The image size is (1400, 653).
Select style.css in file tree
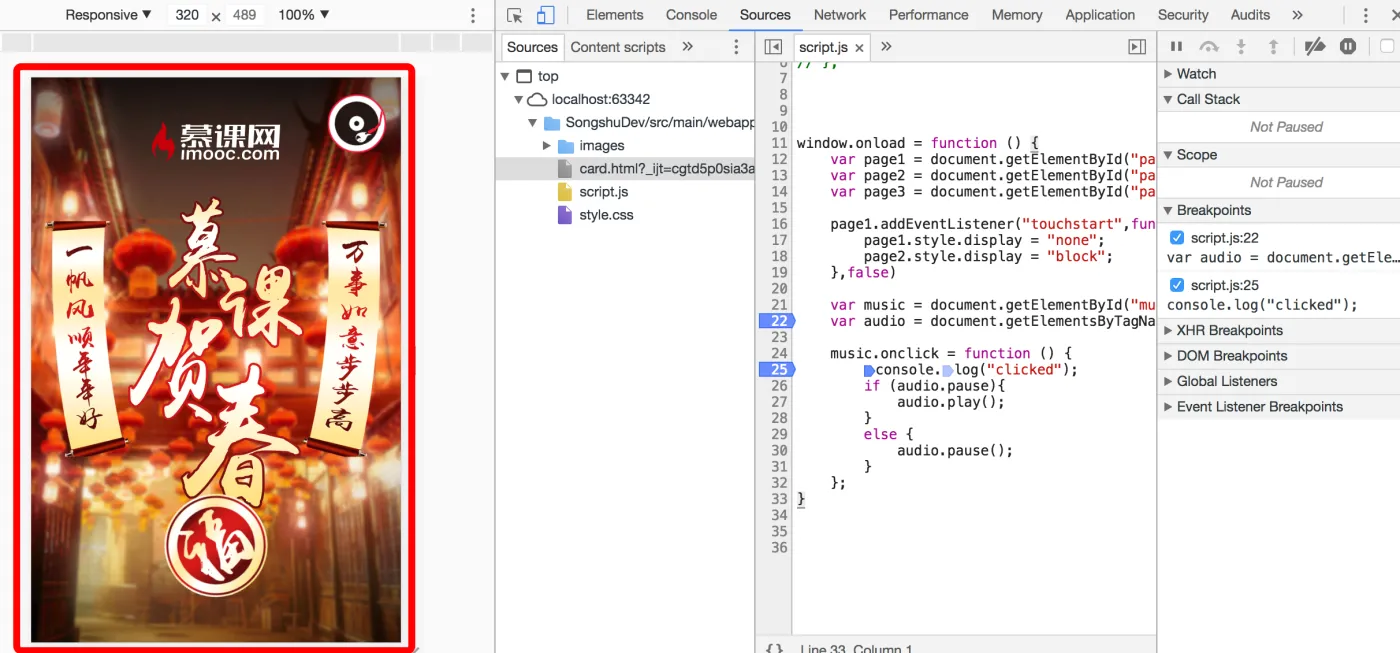605,215
